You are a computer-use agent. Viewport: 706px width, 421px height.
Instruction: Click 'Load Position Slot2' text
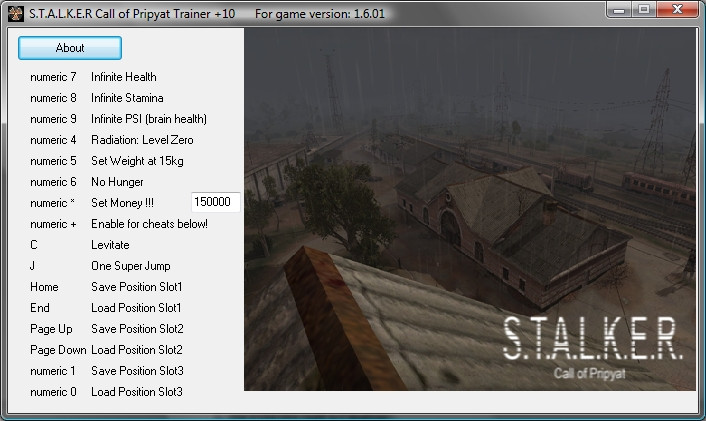137,350
